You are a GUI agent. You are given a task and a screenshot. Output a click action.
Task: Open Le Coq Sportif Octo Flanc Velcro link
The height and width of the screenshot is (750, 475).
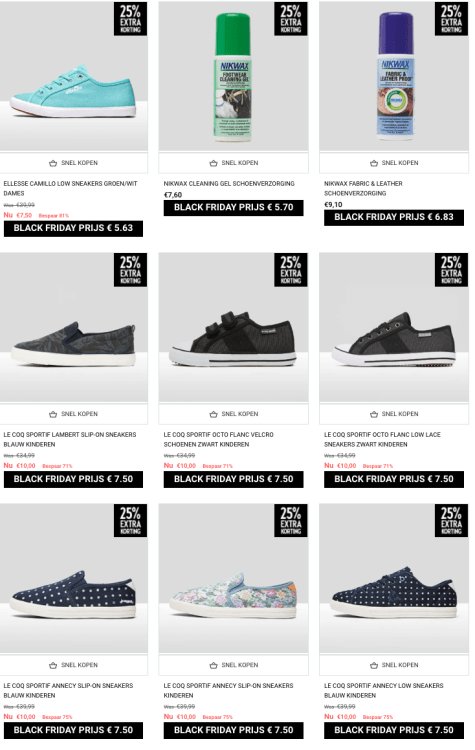pos(219,440)
